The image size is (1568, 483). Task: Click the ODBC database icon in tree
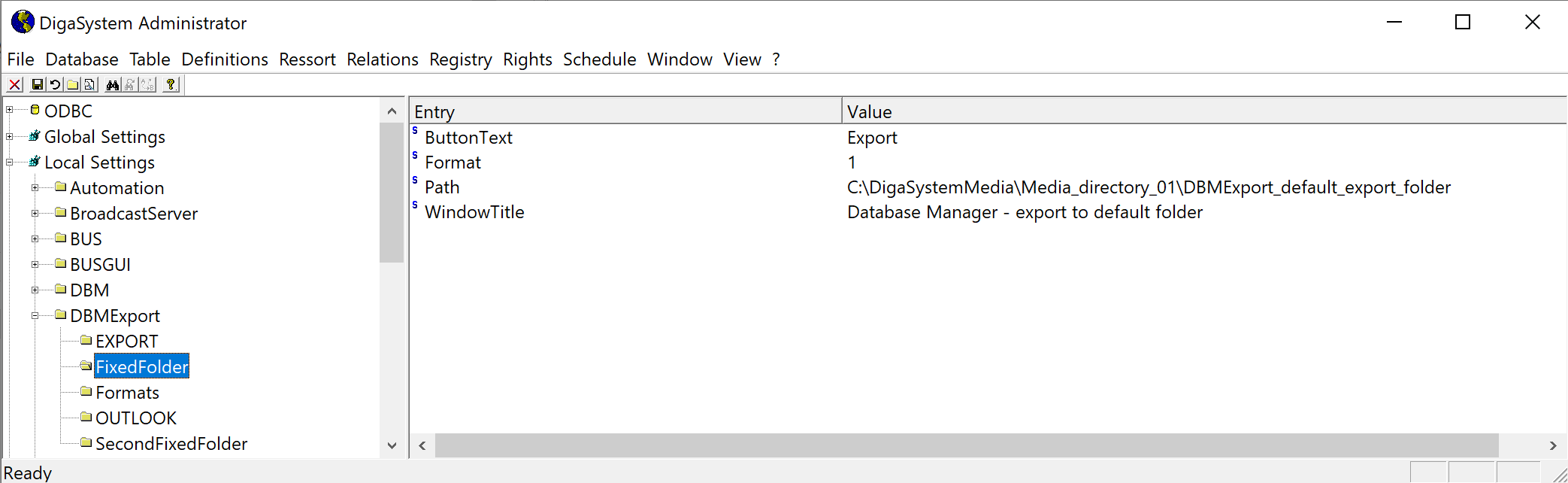click(35, 111)
